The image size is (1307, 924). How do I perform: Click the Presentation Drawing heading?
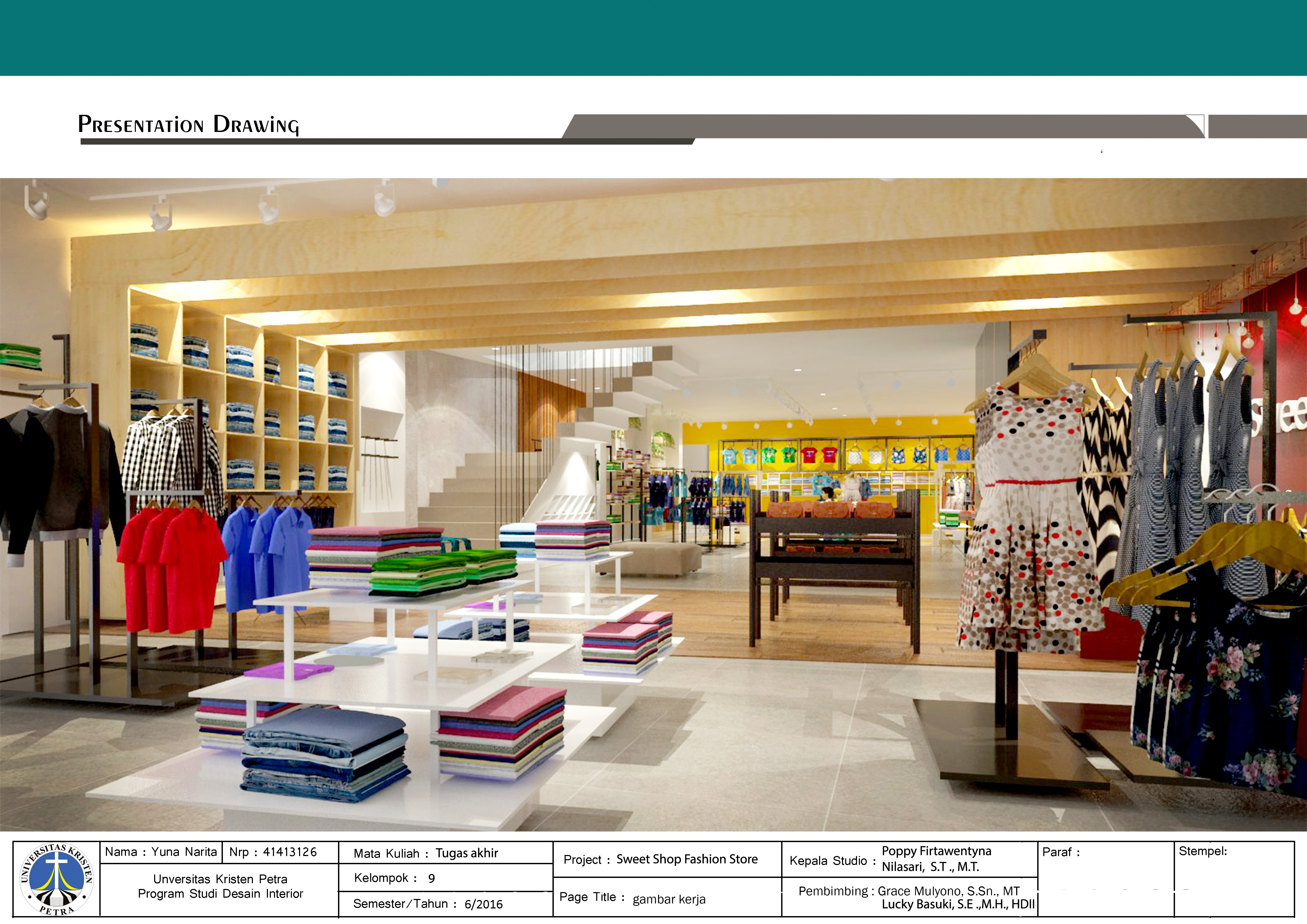pos(188,125)
